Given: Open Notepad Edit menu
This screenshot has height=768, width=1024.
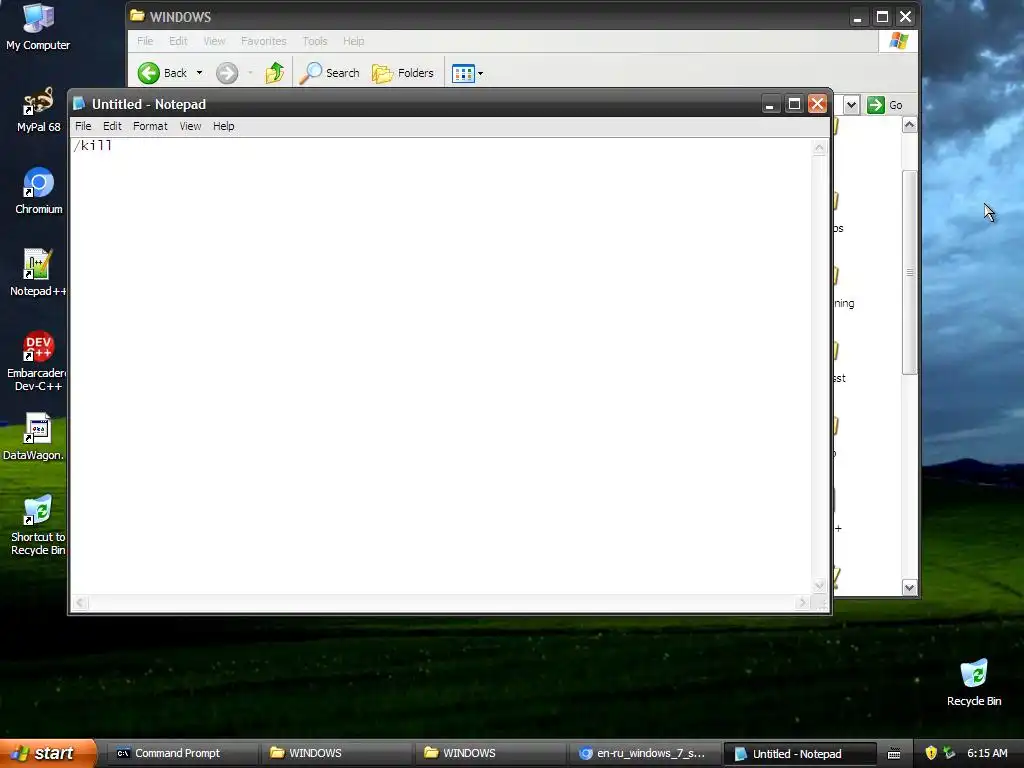Looking at the screenshot, I should point(112,126).
